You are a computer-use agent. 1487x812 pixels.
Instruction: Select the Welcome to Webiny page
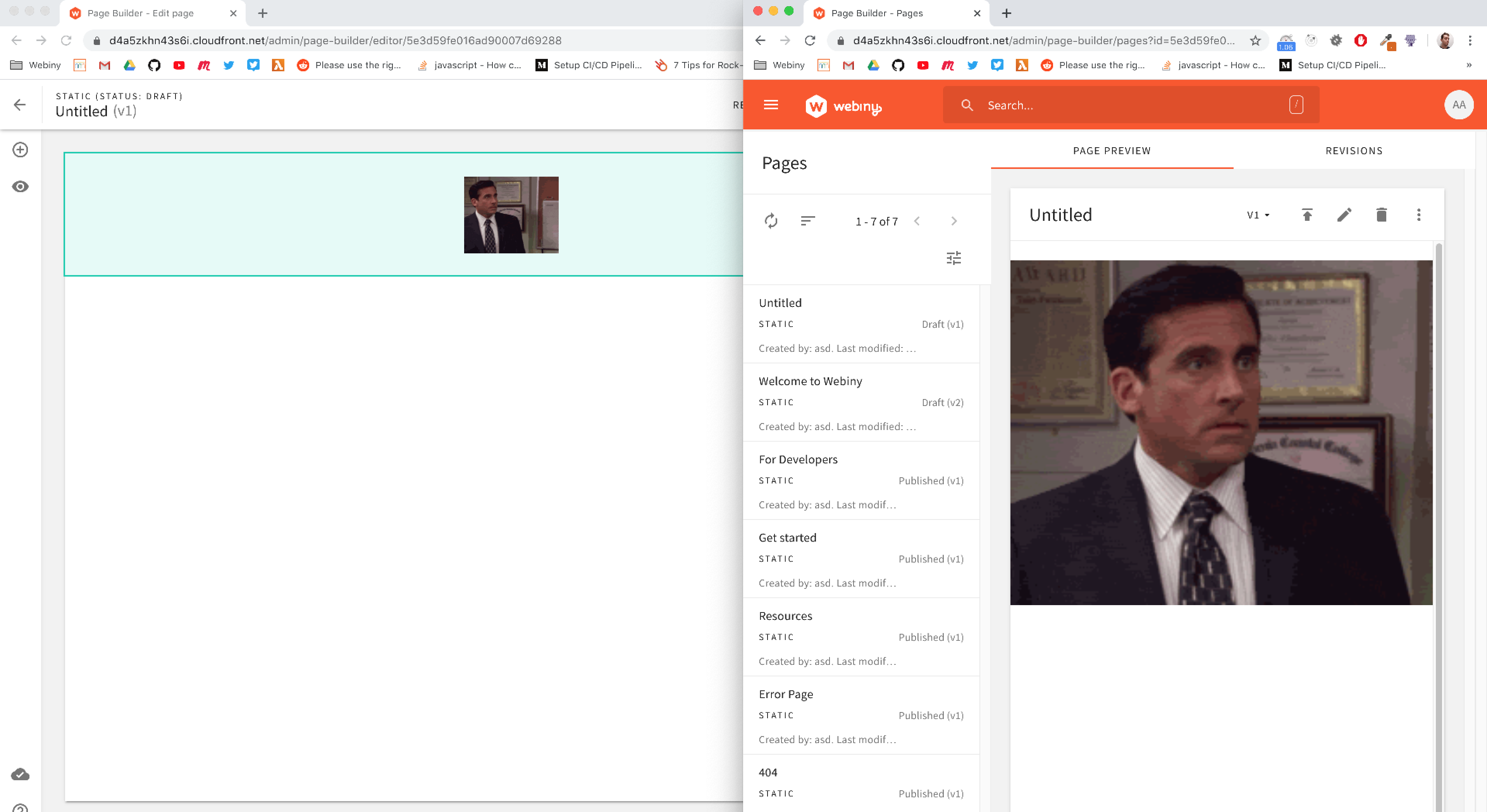[x=861, y=402]
